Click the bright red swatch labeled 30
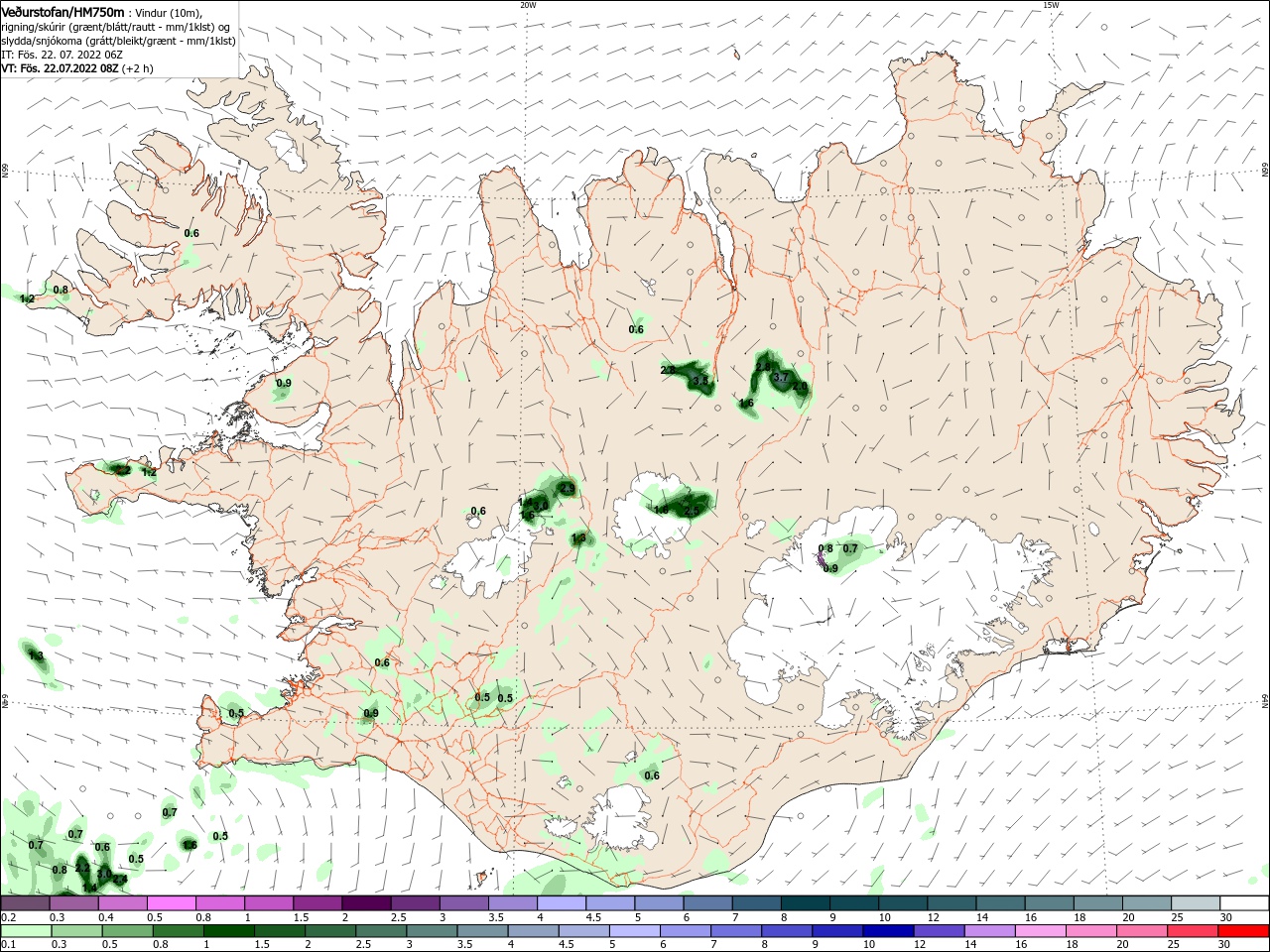1270x952 pixels. 1243,932
